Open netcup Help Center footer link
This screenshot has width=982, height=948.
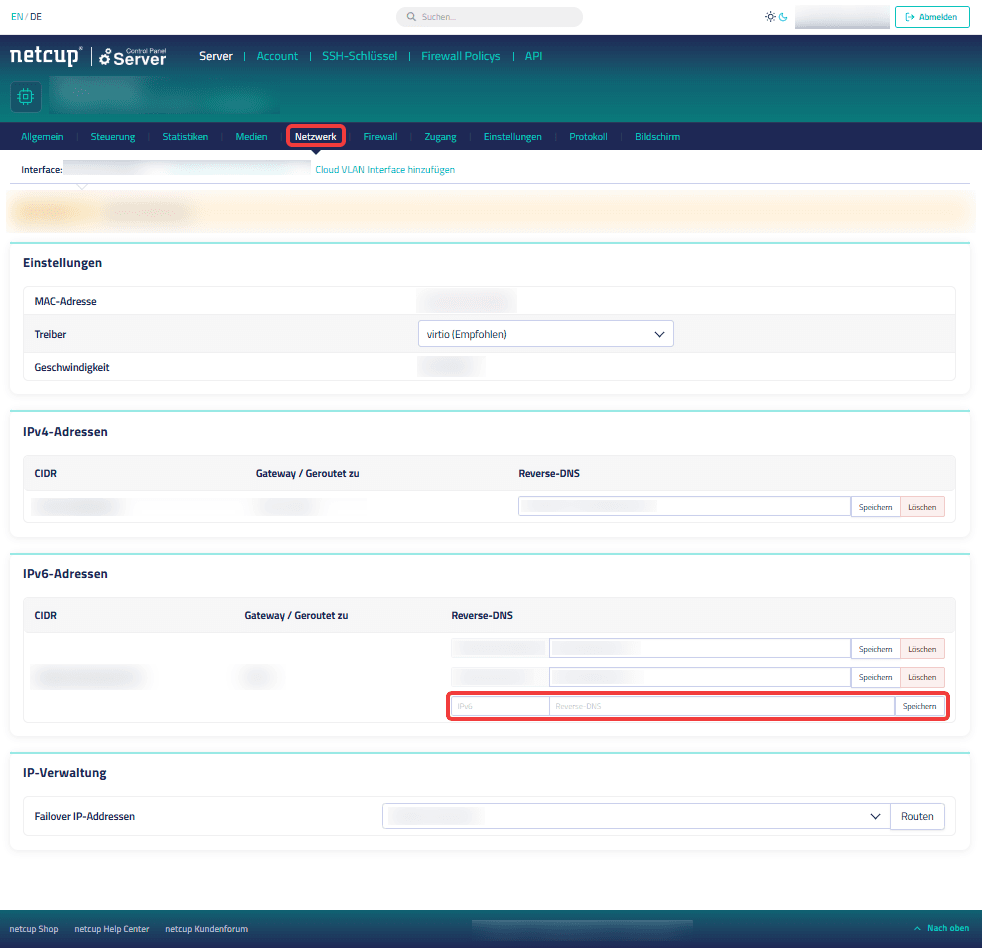coord(111,929)
